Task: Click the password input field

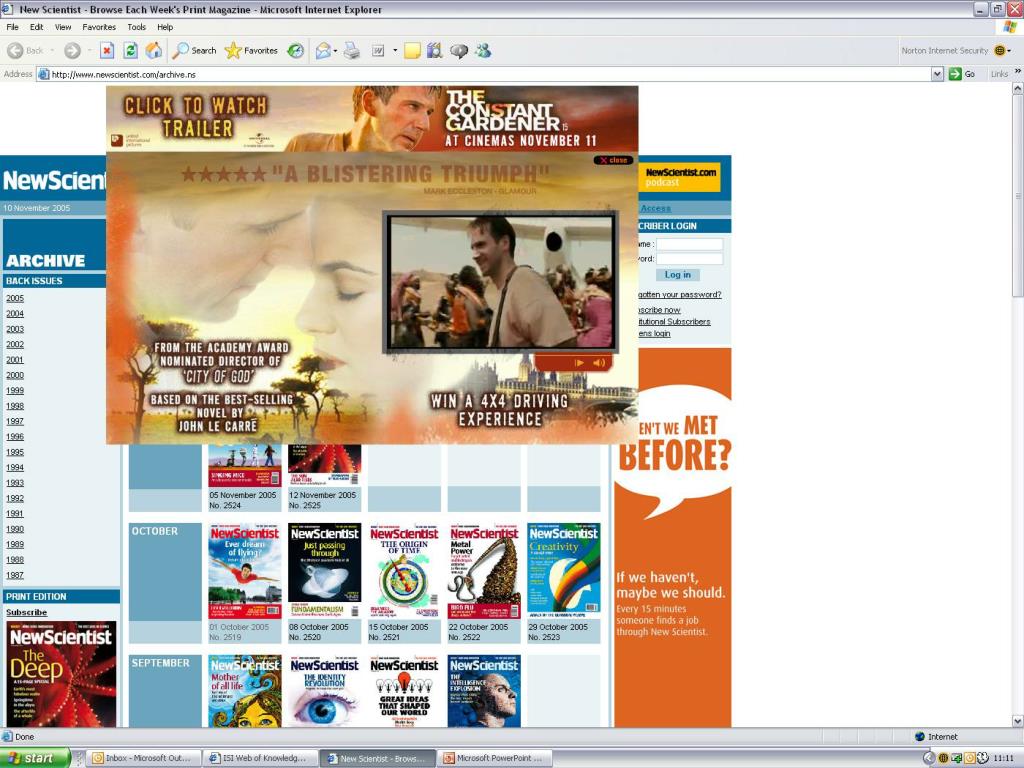Action: [689, 259]
